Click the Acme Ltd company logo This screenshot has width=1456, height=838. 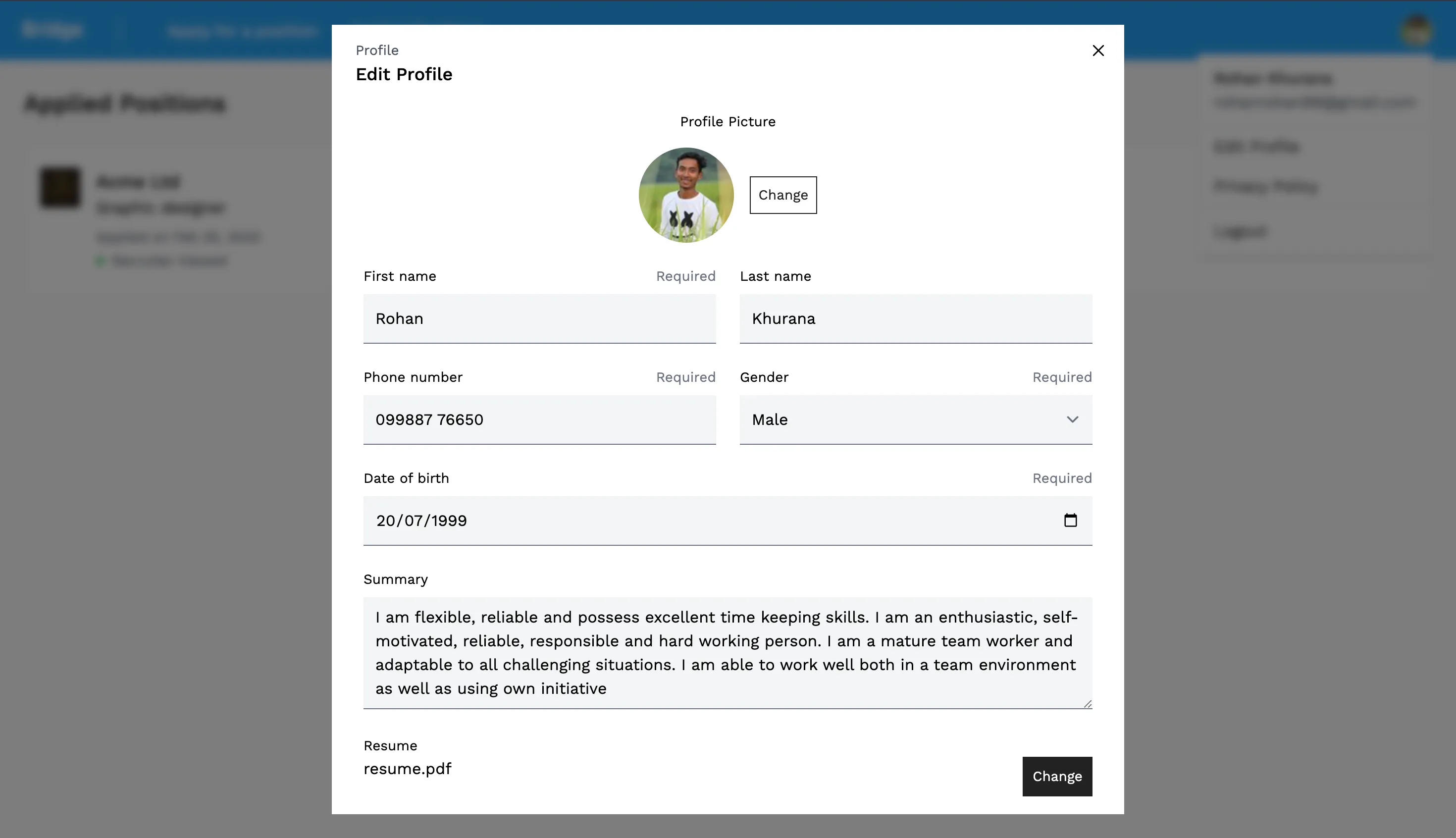click(x=60, y=188)
